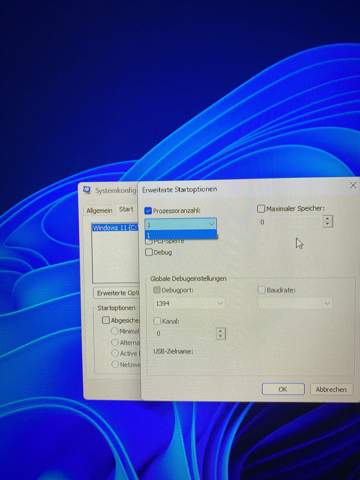Image resolution: width=360 pixels, height=480 pixels.
Task: Increase Maximaler Speicher with up arrow
Action: click(x=328, y=219)
